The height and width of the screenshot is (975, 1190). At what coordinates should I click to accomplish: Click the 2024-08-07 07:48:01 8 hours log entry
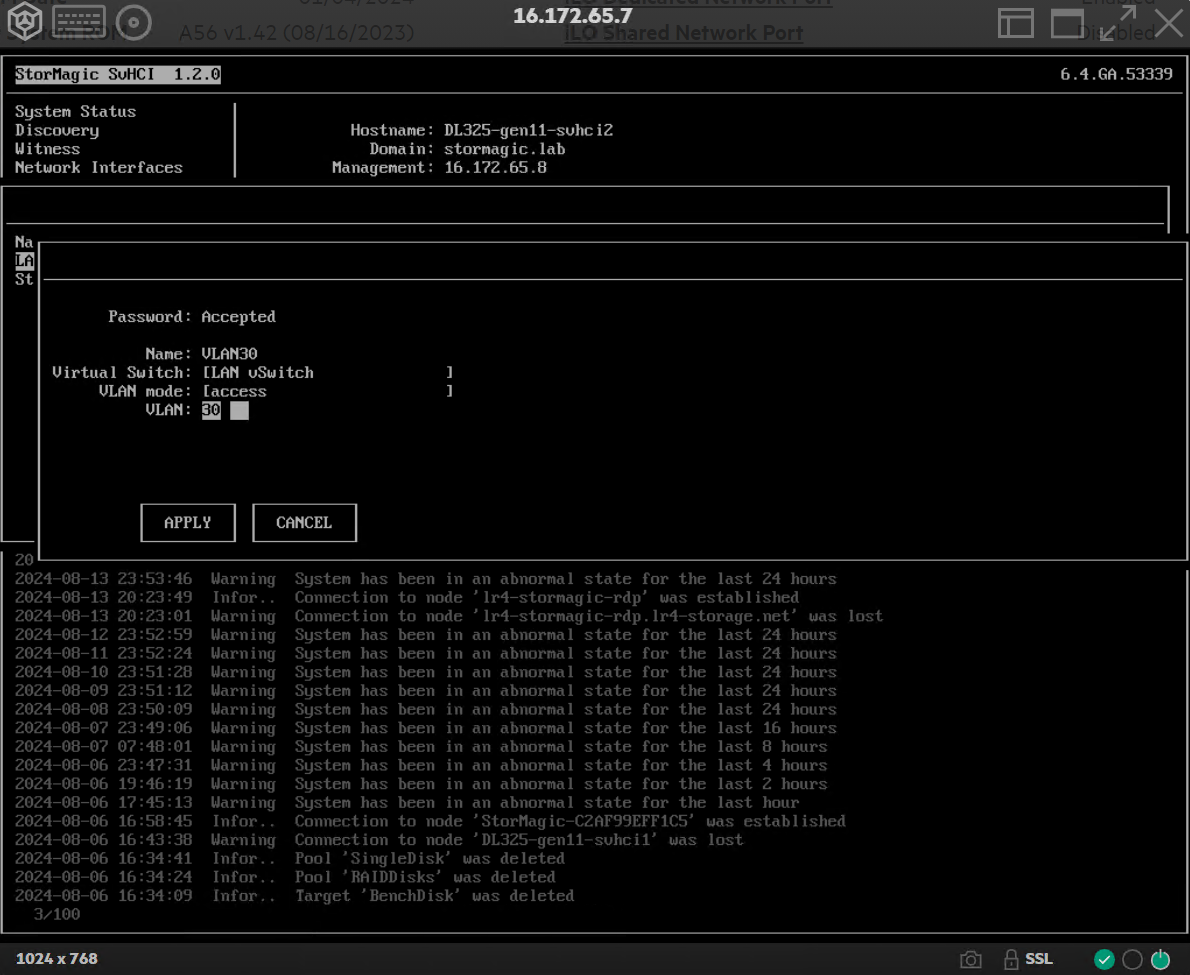coord(421,747)
